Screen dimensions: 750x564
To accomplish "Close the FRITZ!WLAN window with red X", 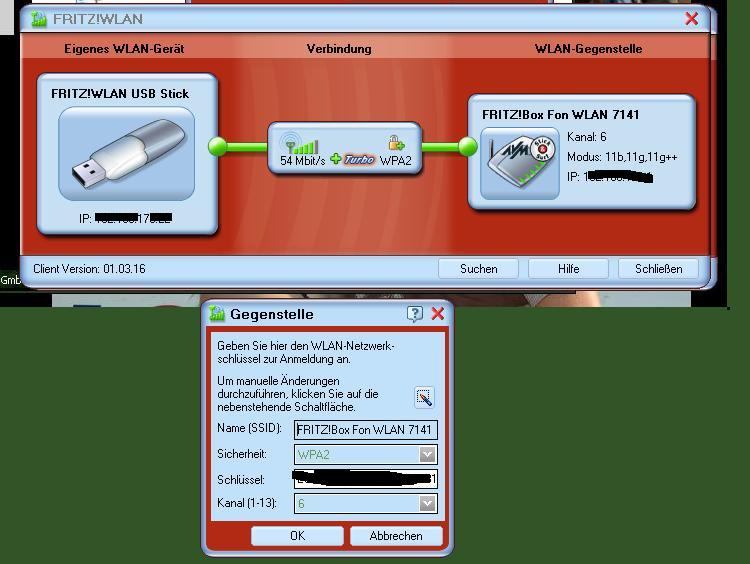I will pos(691,19).
